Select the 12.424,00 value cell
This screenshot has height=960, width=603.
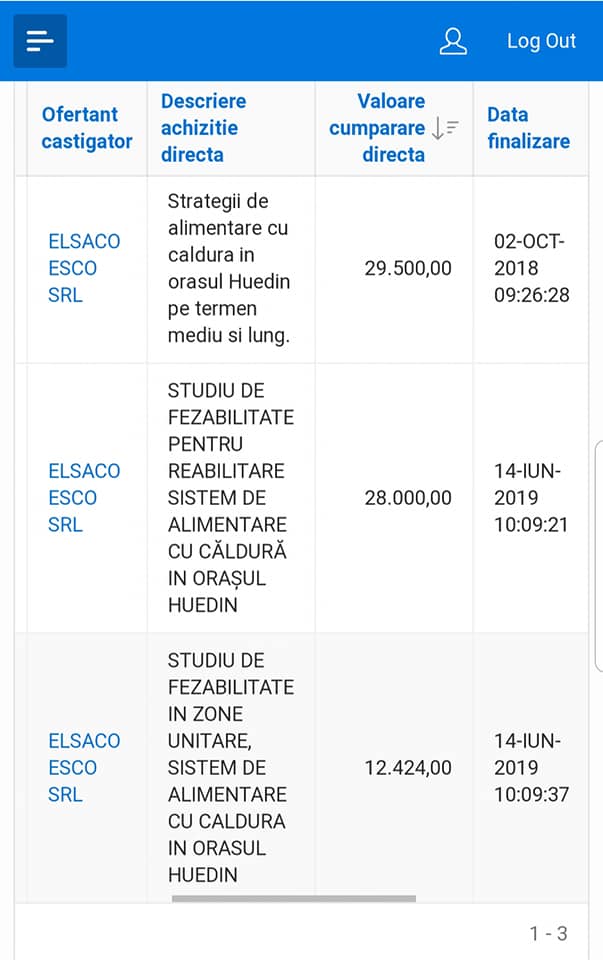(394, 768)
